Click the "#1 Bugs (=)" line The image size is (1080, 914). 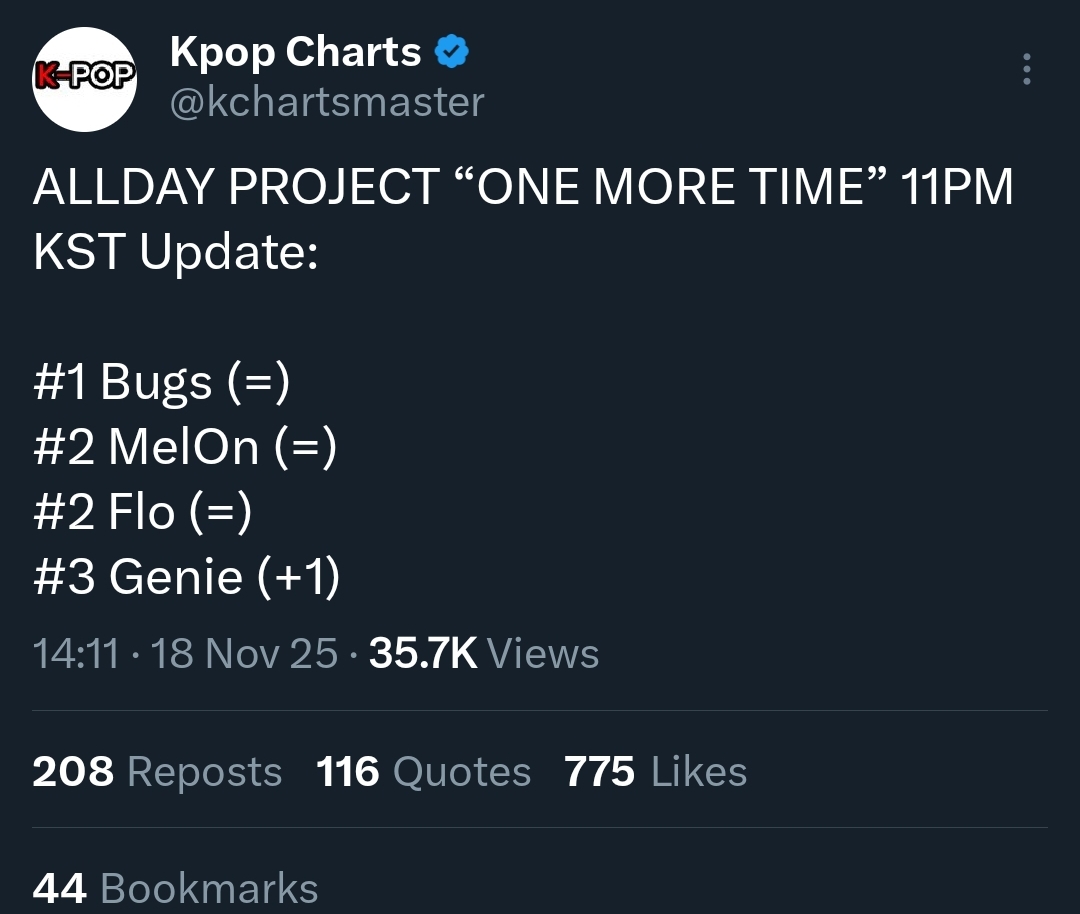161,383
